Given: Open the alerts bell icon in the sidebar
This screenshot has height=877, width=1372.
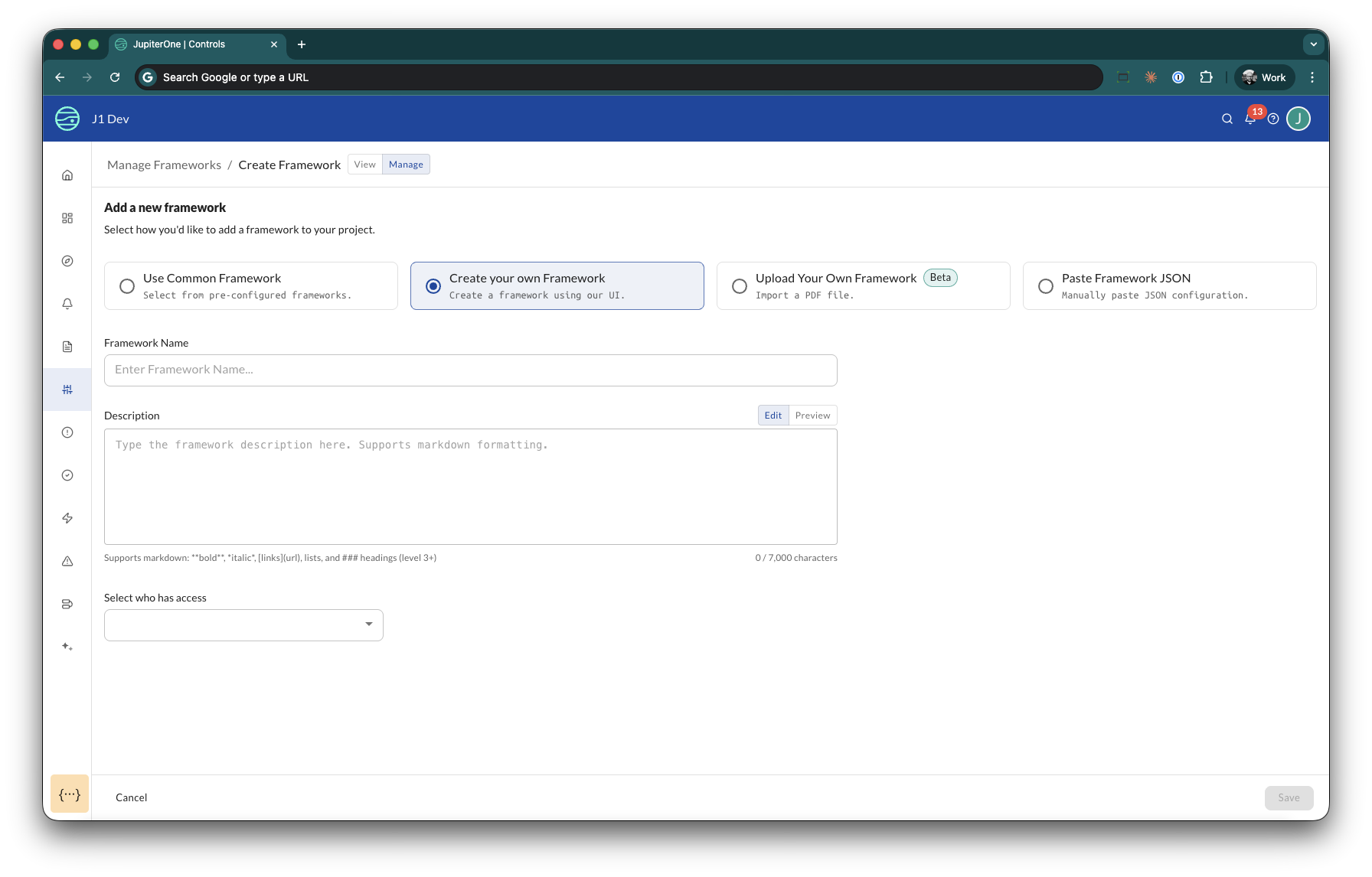Looking at the screenshot, I should coord(67,303).
